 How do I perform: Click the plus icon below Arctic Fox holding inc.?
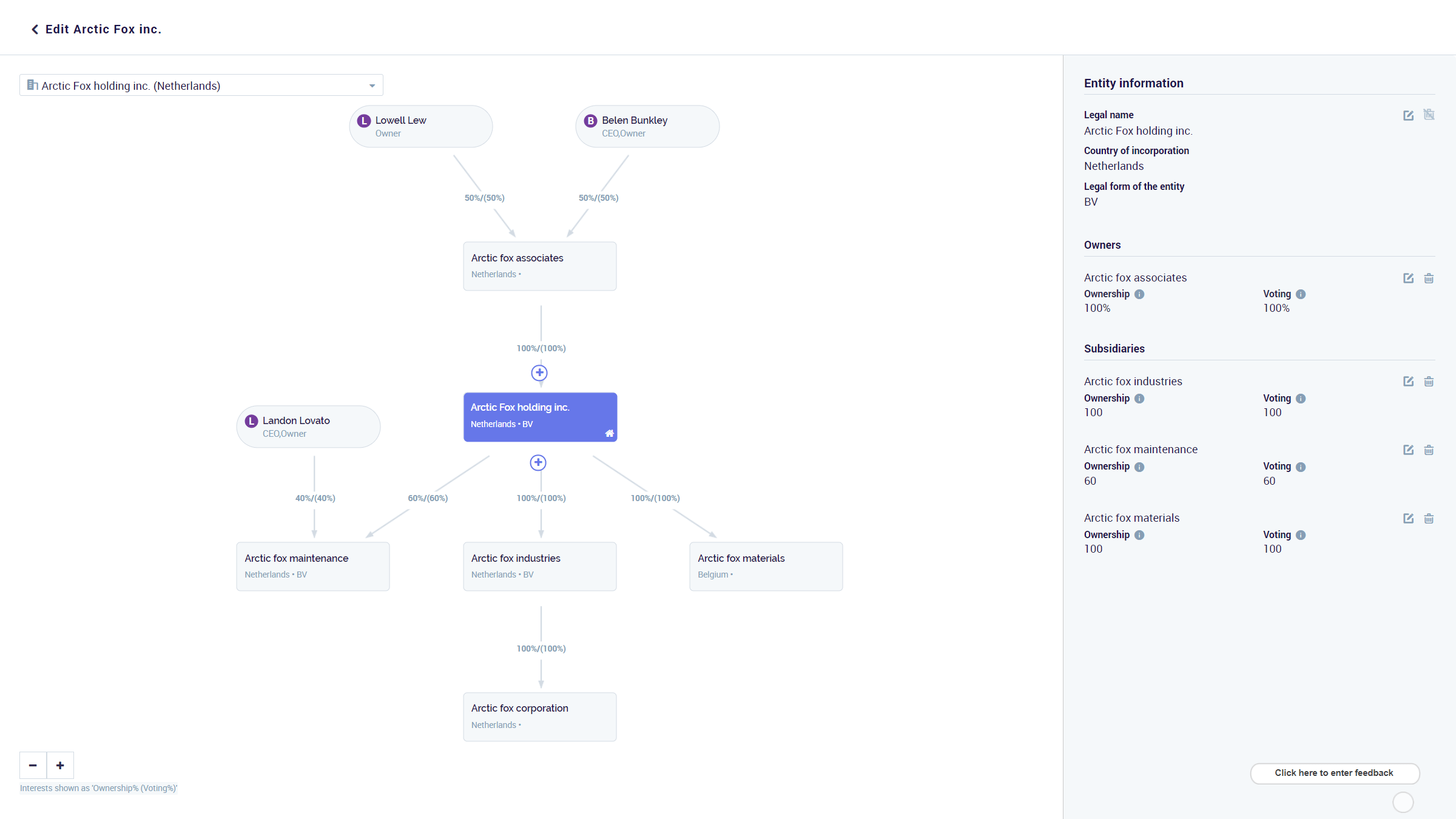pyautogui.click(x=538, y=462)
